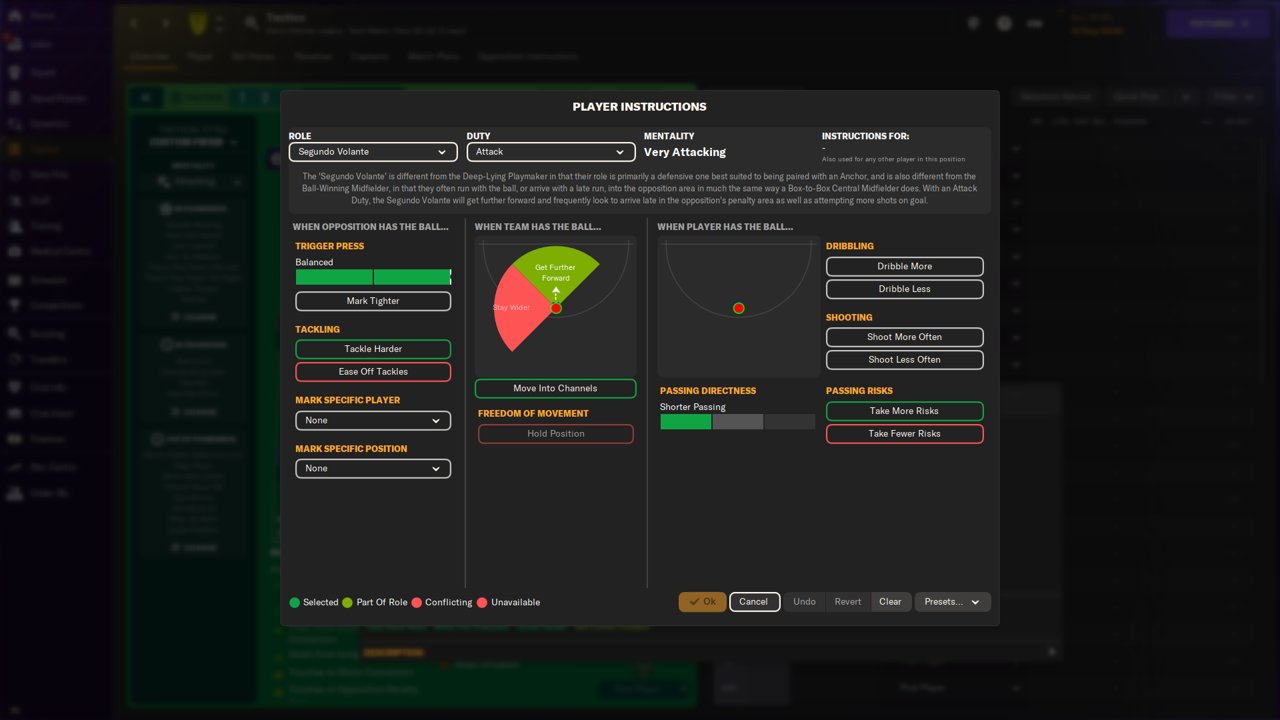Open the Role dropdown showing Segundo Volante

(370, 152)
